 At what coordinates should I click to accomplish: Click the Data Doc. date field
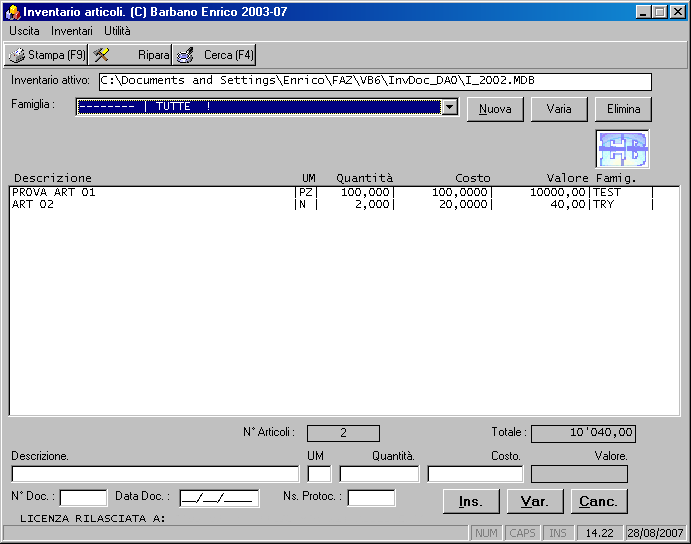coord(219,498)
